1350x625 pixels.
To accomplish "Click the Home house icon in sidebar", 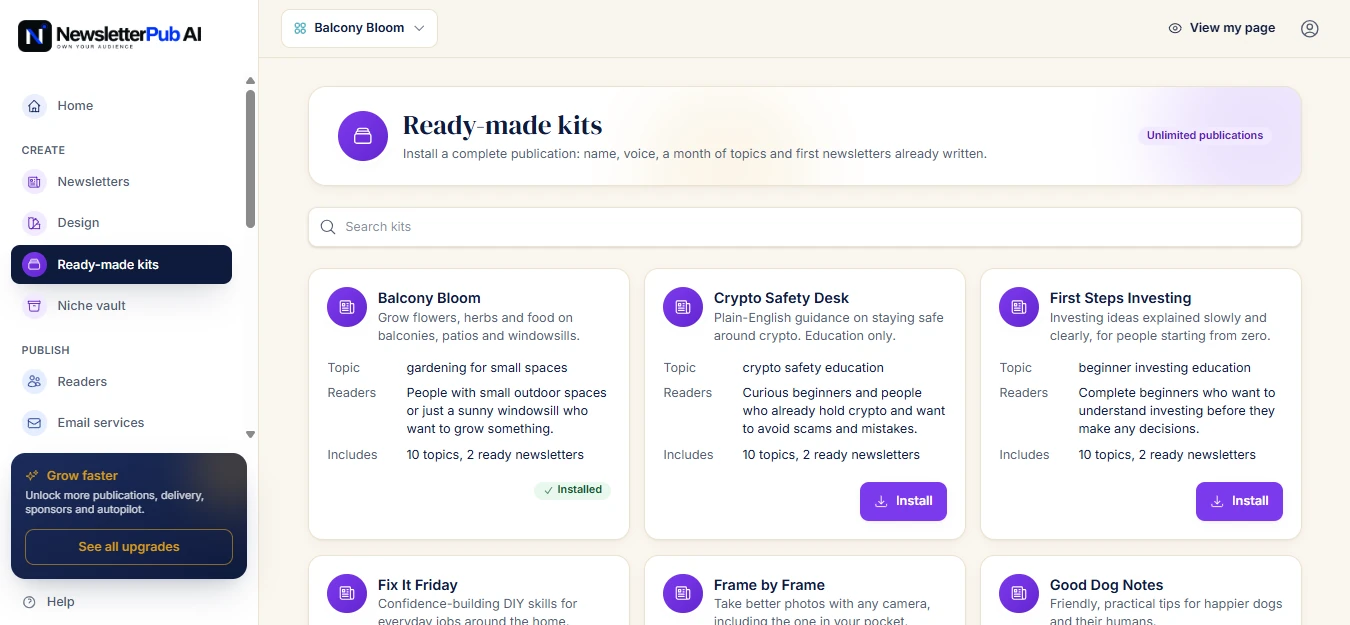I will 35,106.
